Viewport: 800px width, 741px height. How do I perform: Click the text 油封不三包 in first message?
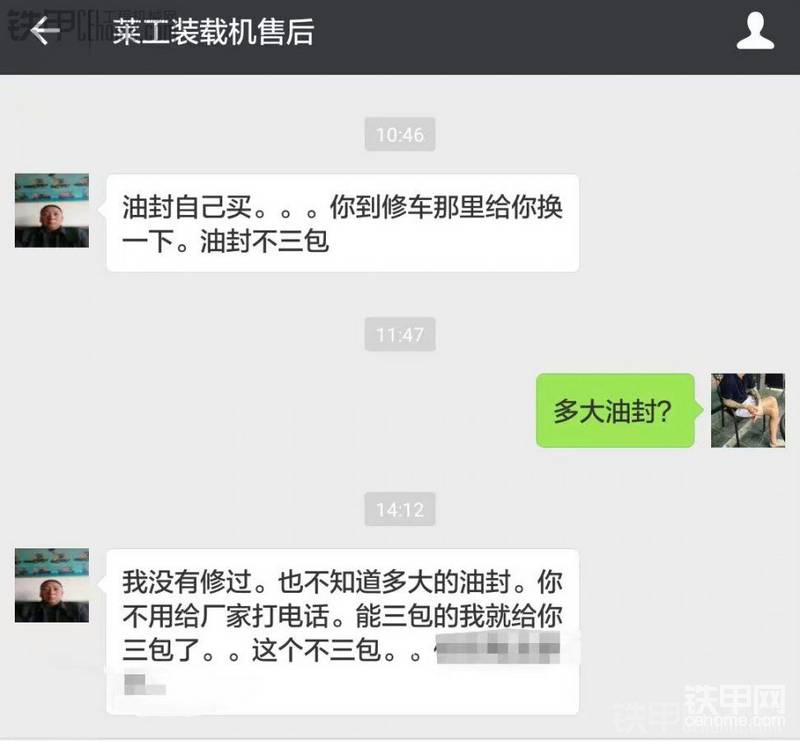(x=264, y=241)
